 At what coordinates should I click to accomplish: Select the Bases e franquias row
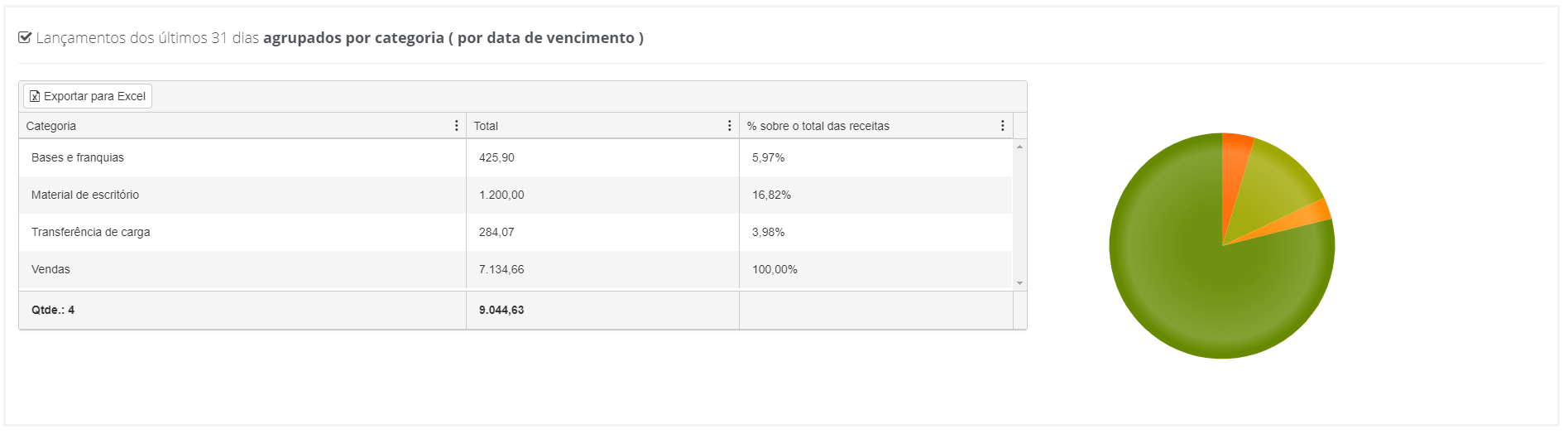[515, 157]
